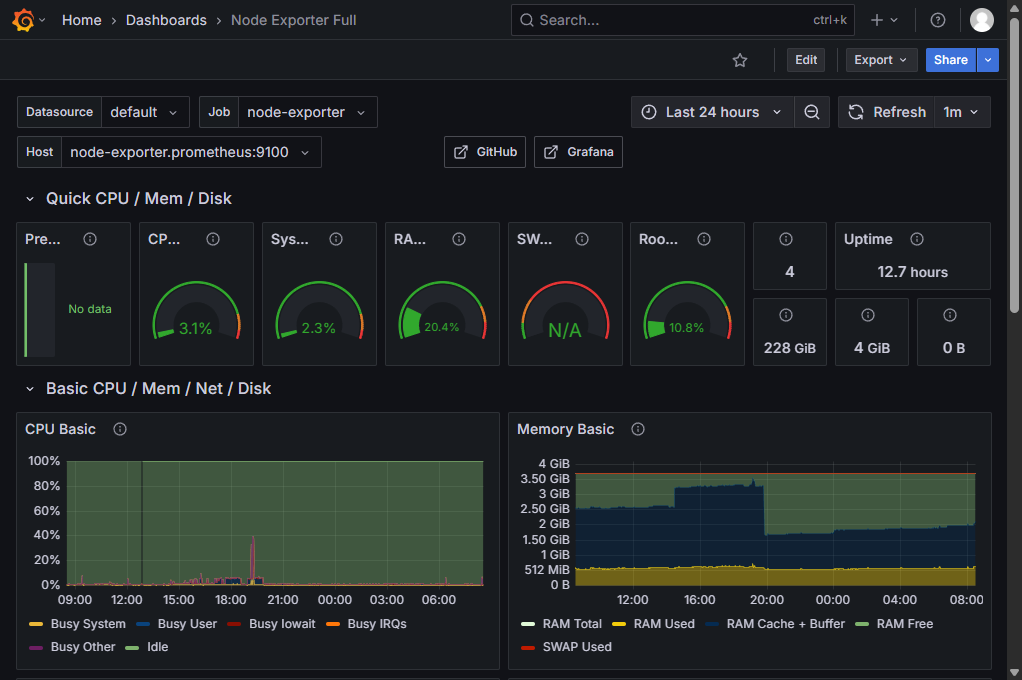Collapse the Quick CPU / Mem / Disk row
The height and width of the screenshot is (680, 1022).
pyautogui.click(x=30, y=199)
